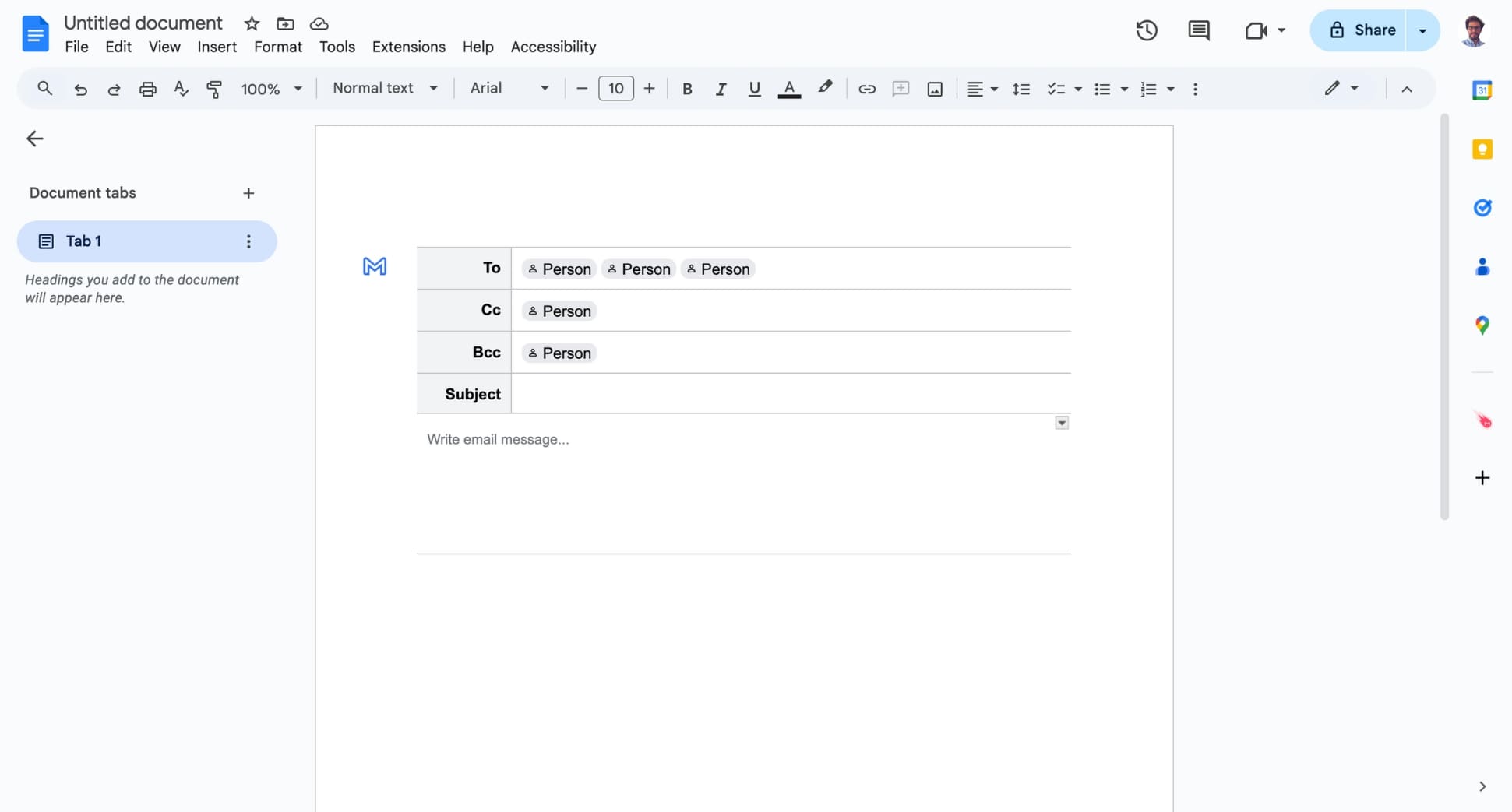
Task: Open Google Calendar in the side panel
Action: [x=1482, y=90]
